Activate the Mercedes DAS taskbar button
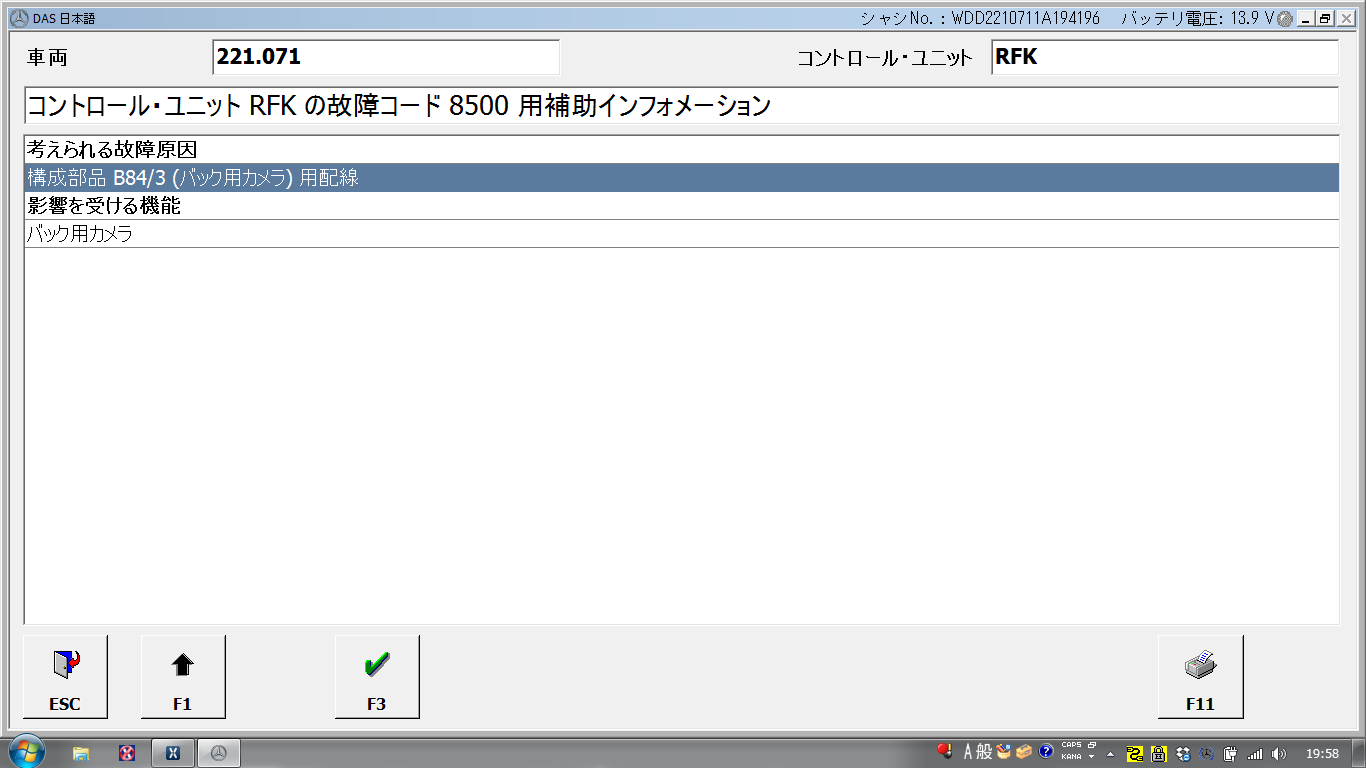Image resolution: width=1366 pixels, height=768 pixels. click(219, 753)
